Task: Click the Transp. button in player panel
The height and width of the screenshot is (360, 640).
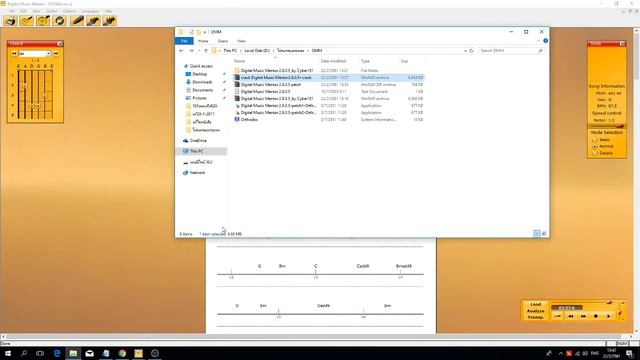Action: (536, 317)
